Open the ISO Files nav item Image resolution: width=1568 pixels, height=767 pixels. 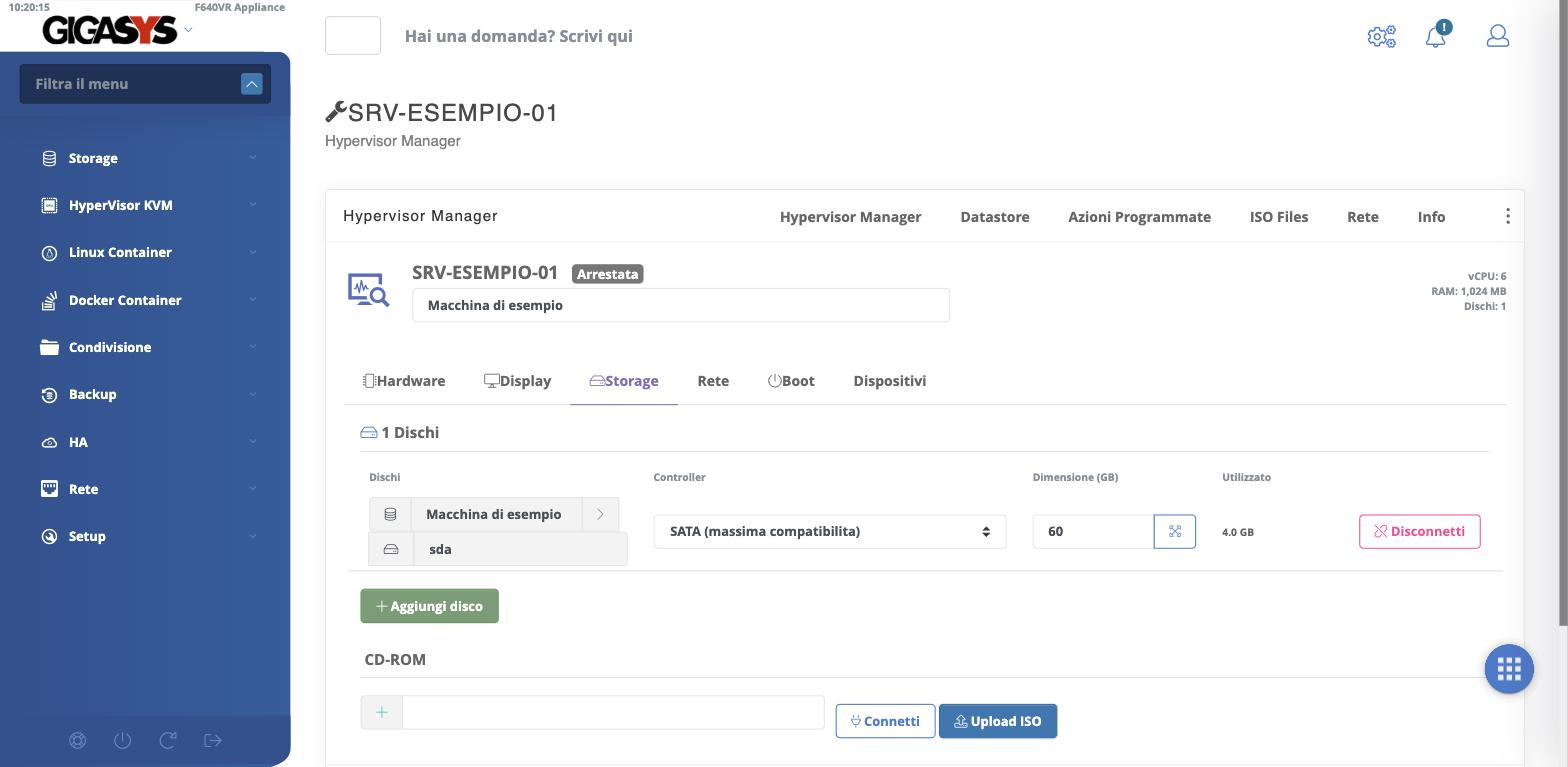pos(1279,217)
